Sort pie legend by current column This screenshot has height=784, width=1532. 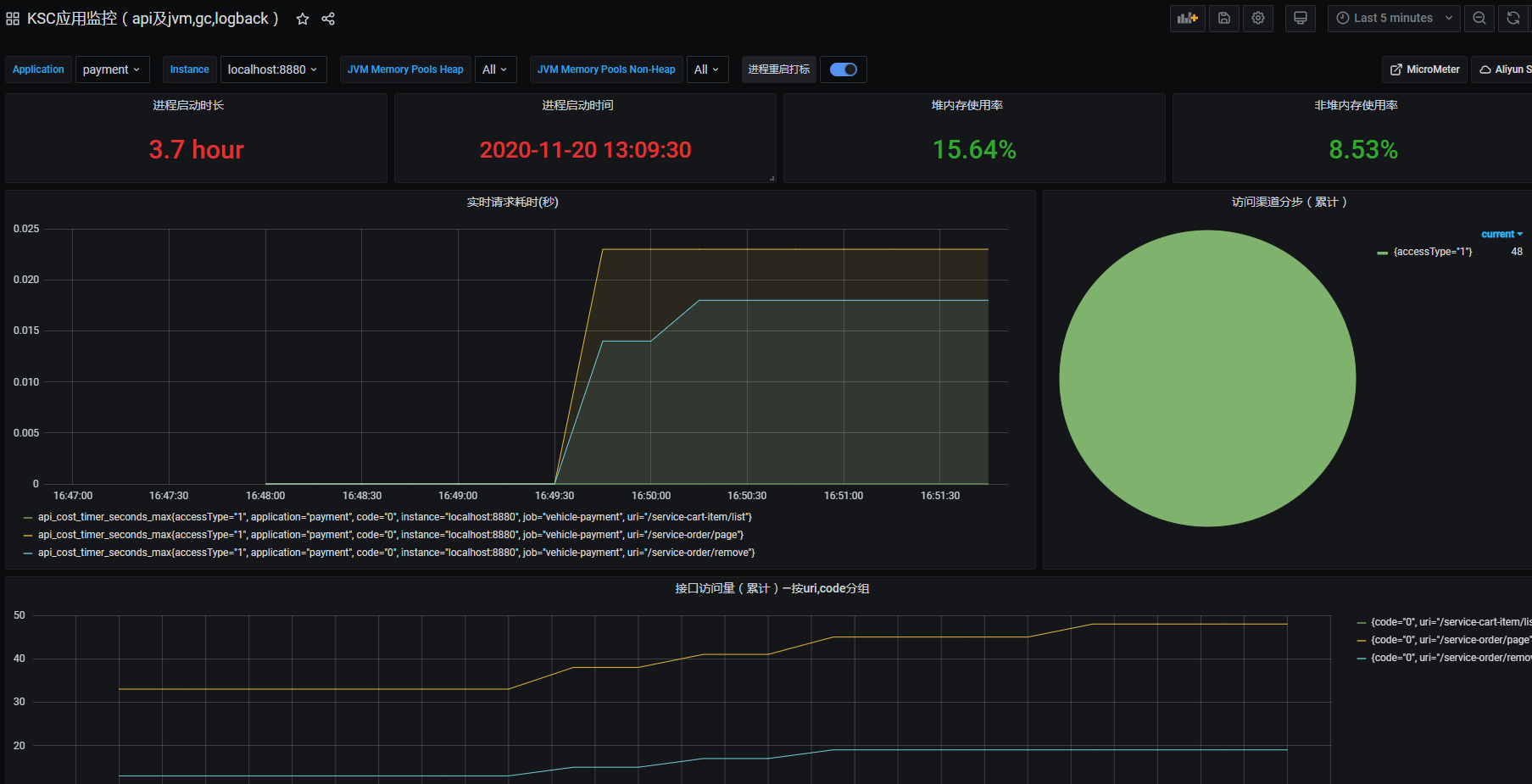pos(1501,234)
